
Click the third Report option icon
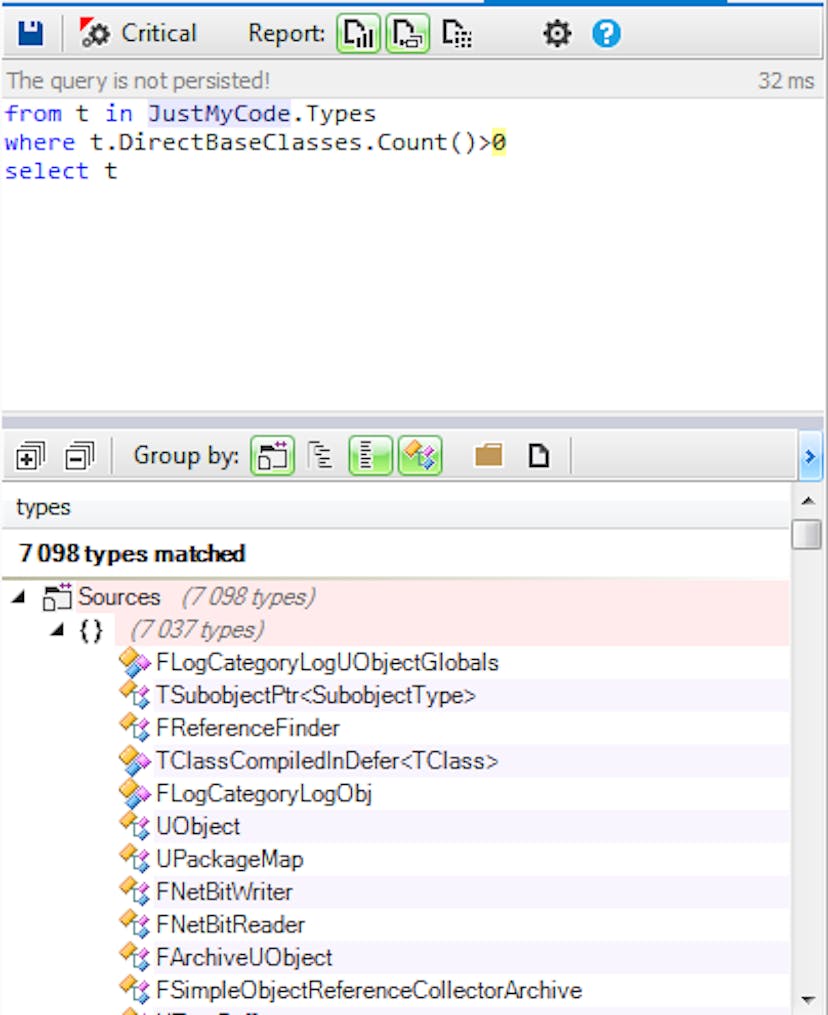[x=457, y=34]
